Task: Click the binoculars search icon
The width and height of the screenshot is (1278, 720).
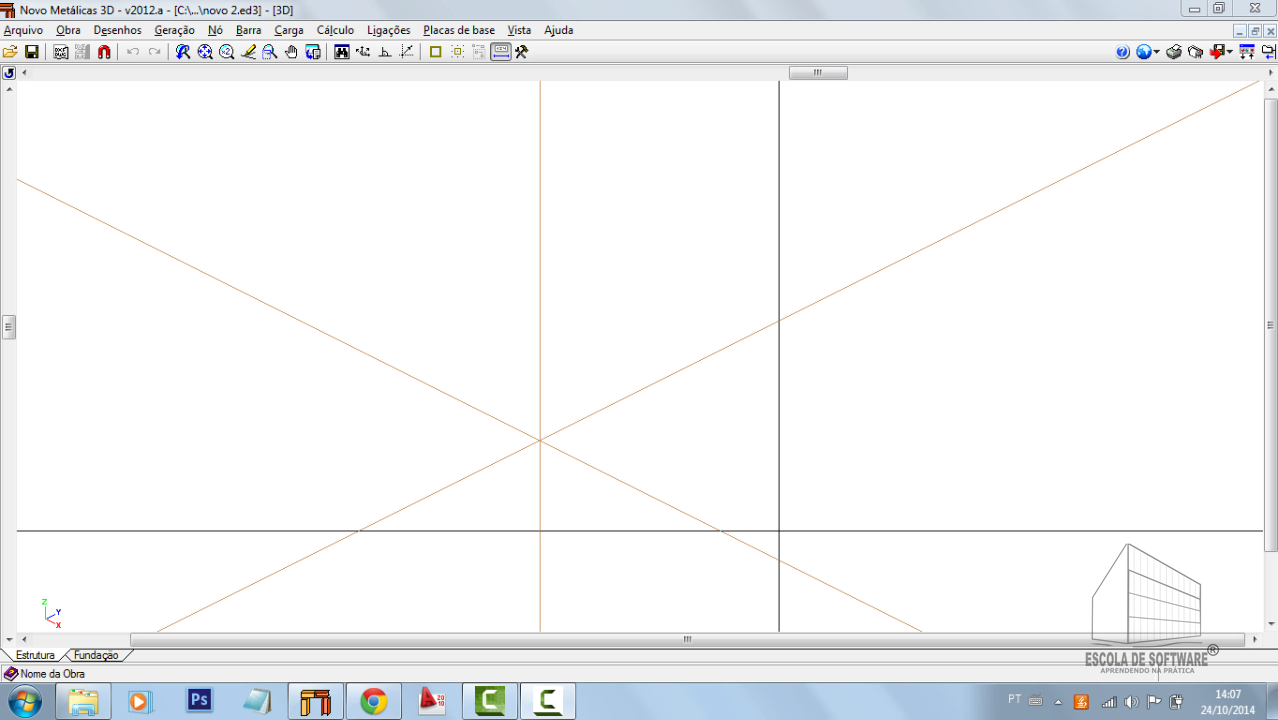Action: point(342,52)
